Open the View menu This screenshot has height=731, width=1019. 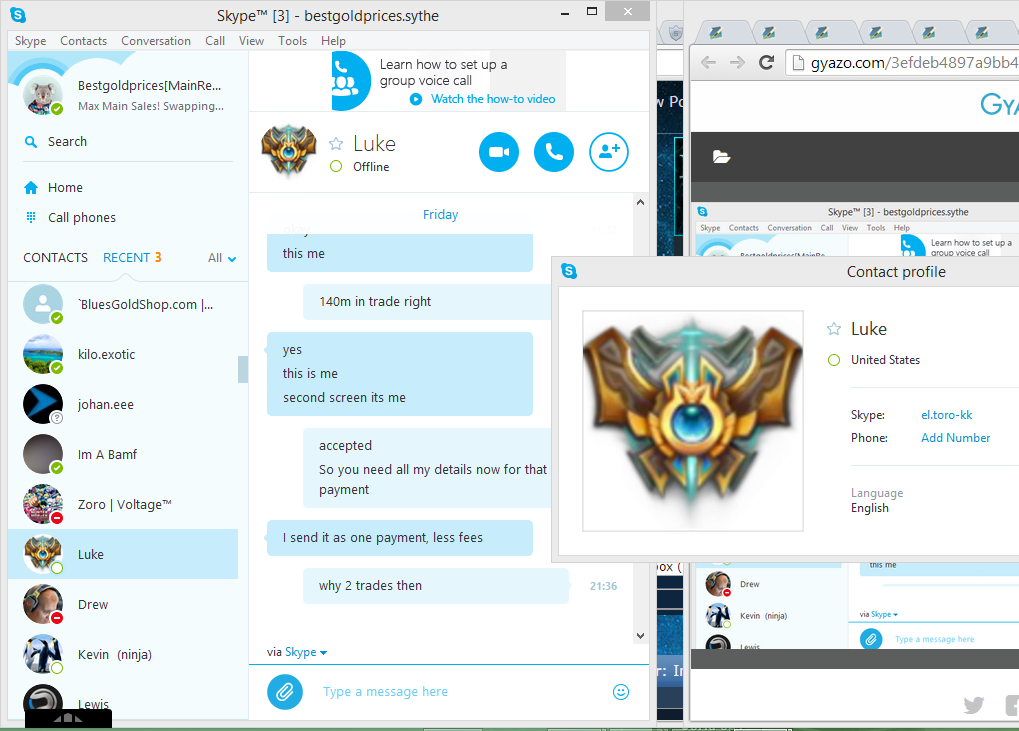[x=252, y=41]
